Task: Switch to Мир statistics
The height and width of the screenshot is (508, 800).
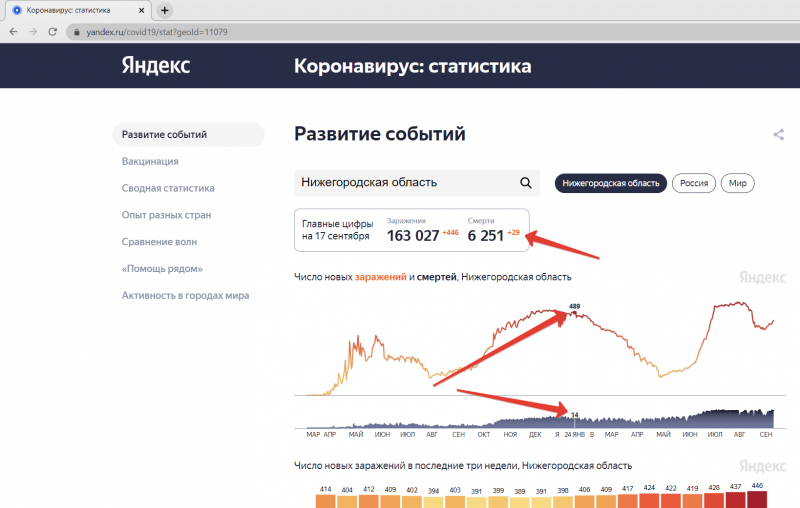Action: pos(737,183)
